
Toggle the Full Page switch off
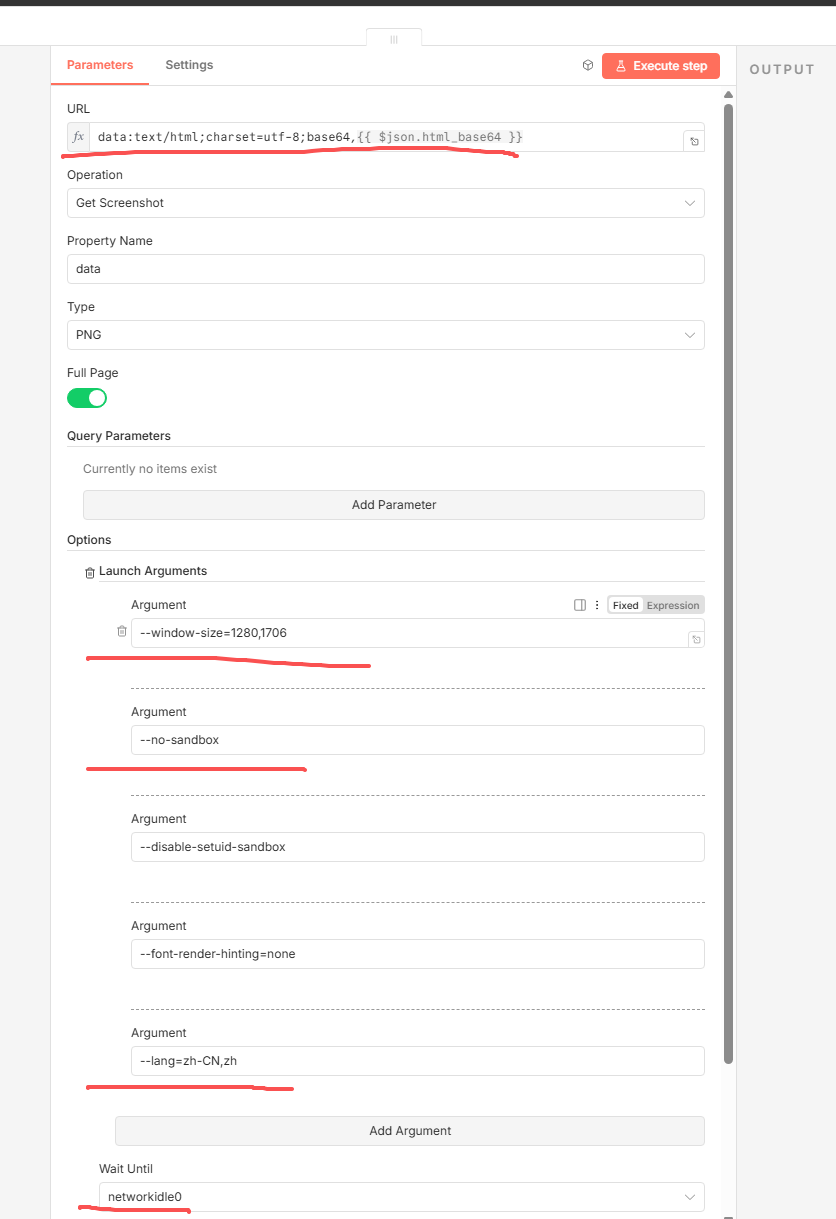(x=87, y=398)
